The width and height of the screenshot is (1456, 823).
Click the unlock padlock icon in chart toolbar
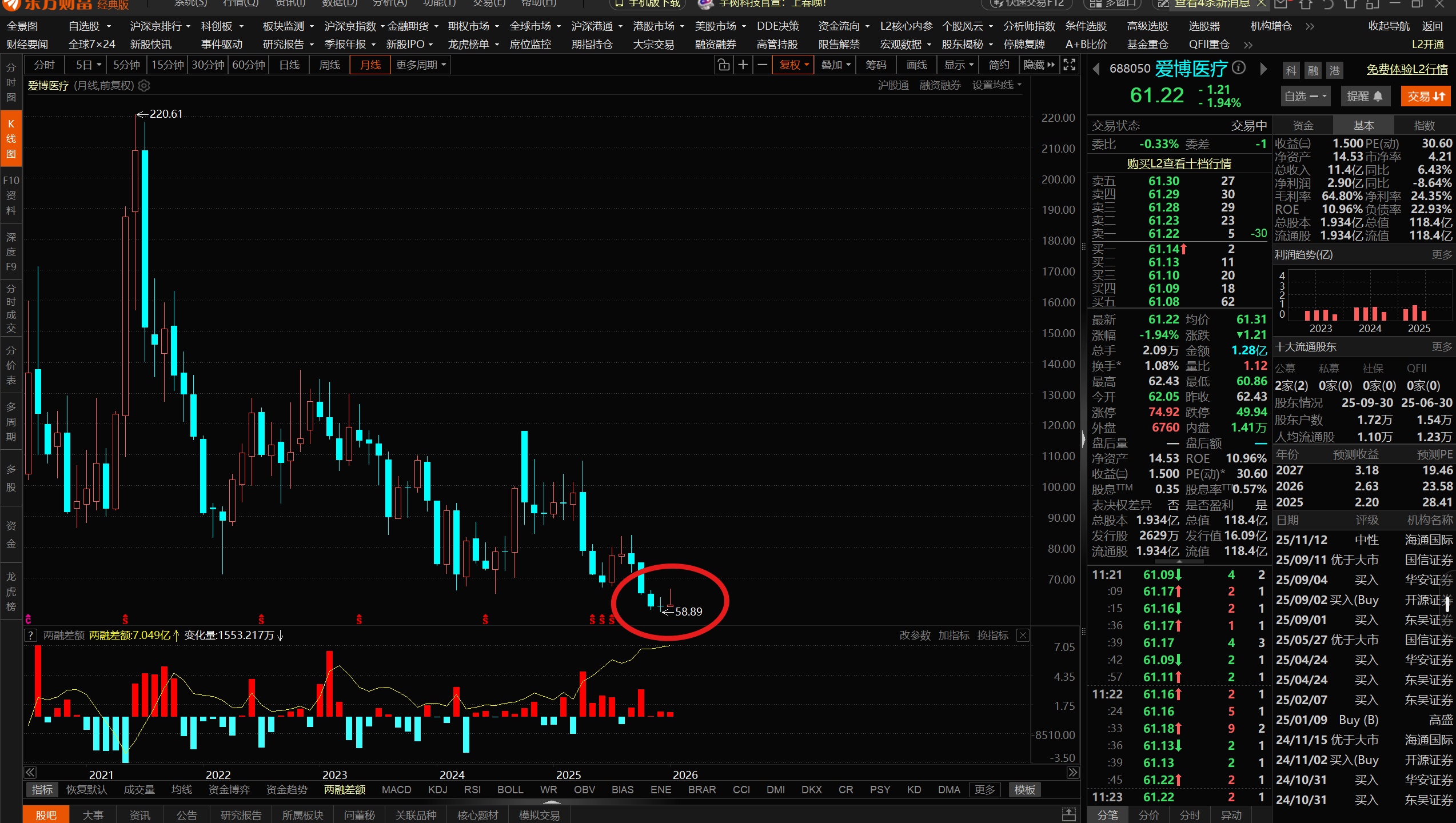724,65
